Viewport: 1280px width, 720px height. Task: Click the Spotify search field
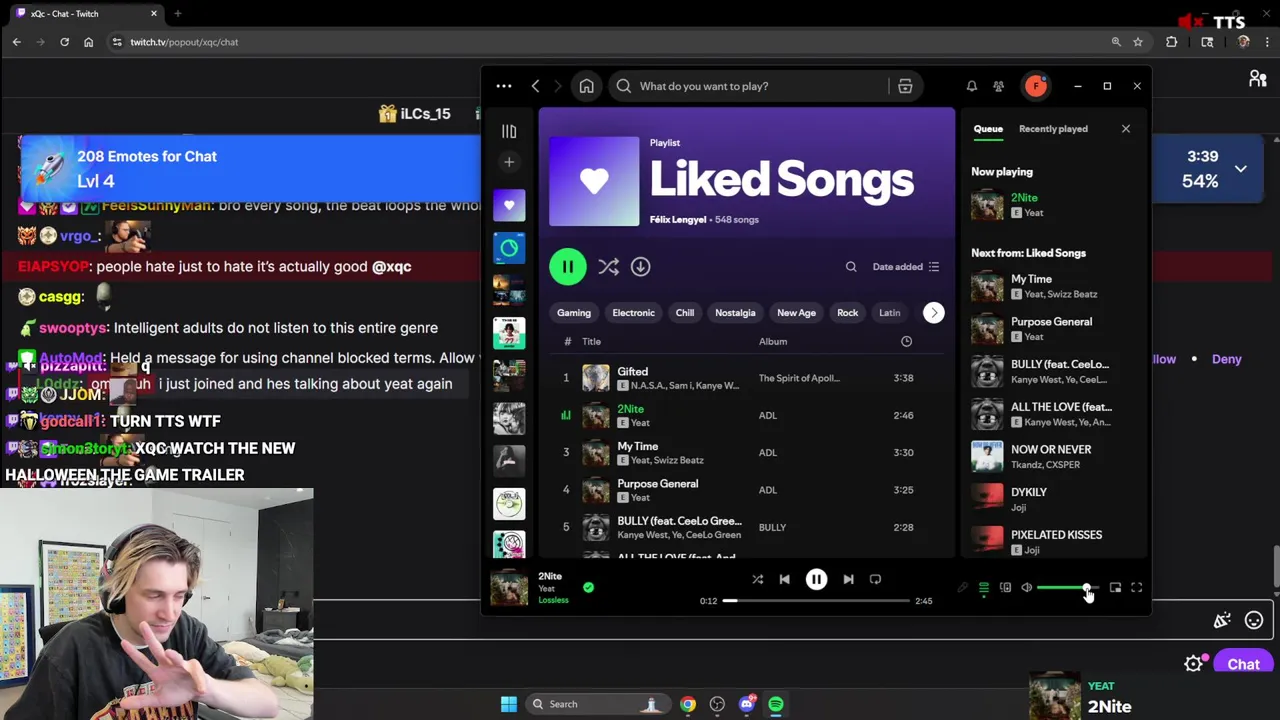click(750, 86)
